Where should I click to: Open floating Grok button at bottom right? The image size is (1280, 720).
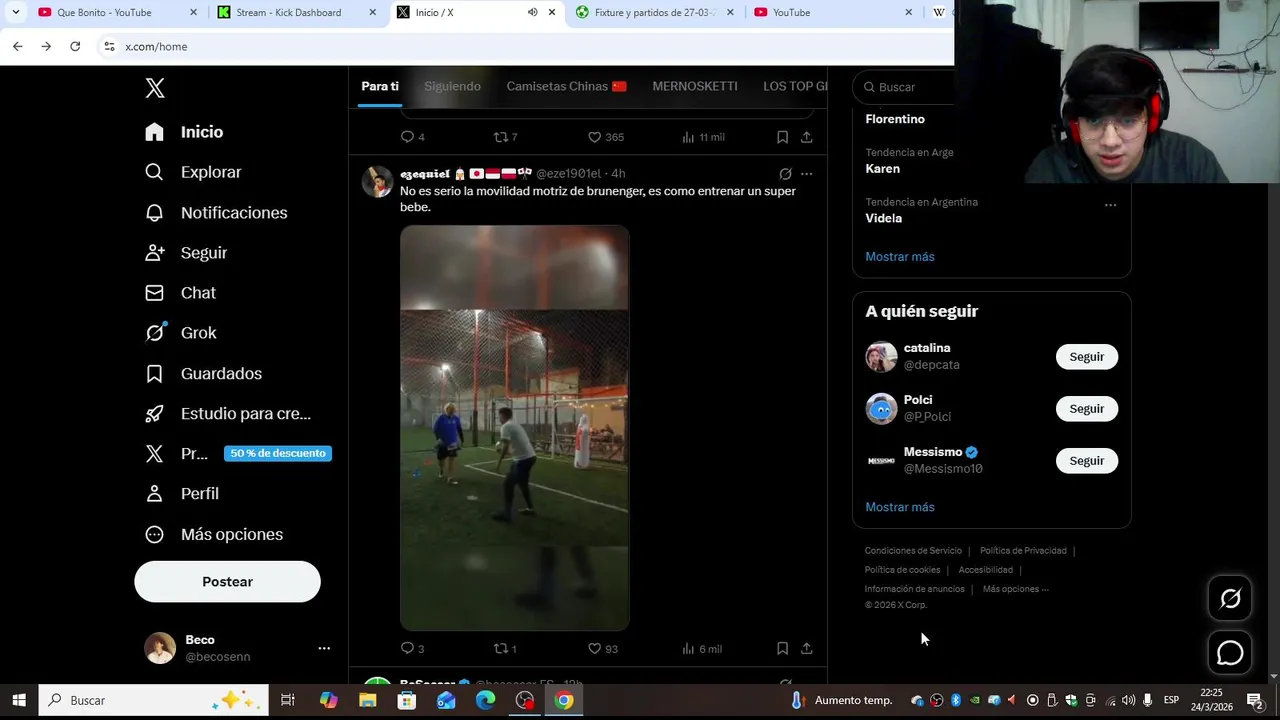1230,598
